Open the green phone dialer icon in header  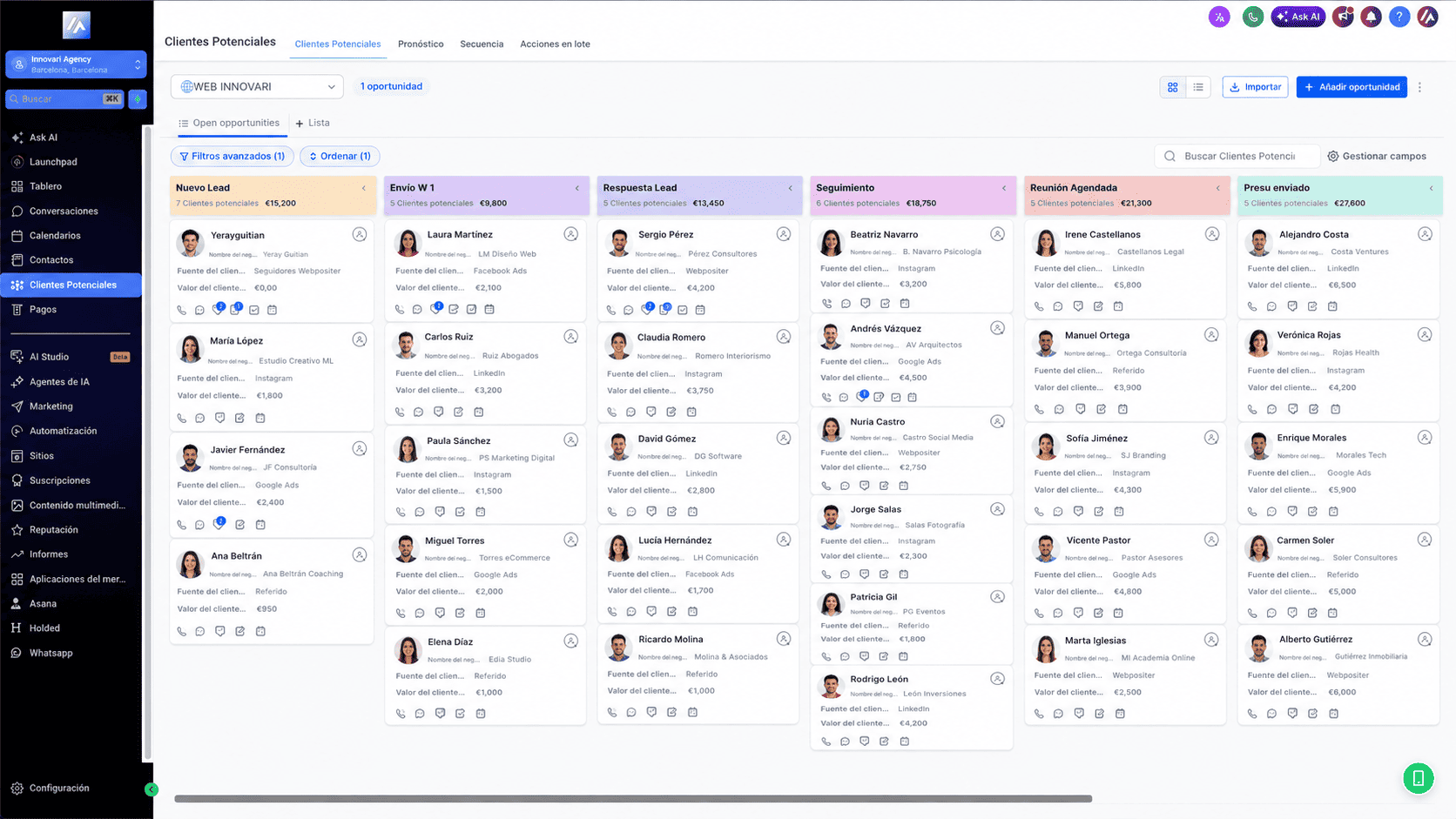tap(1252, 17)
